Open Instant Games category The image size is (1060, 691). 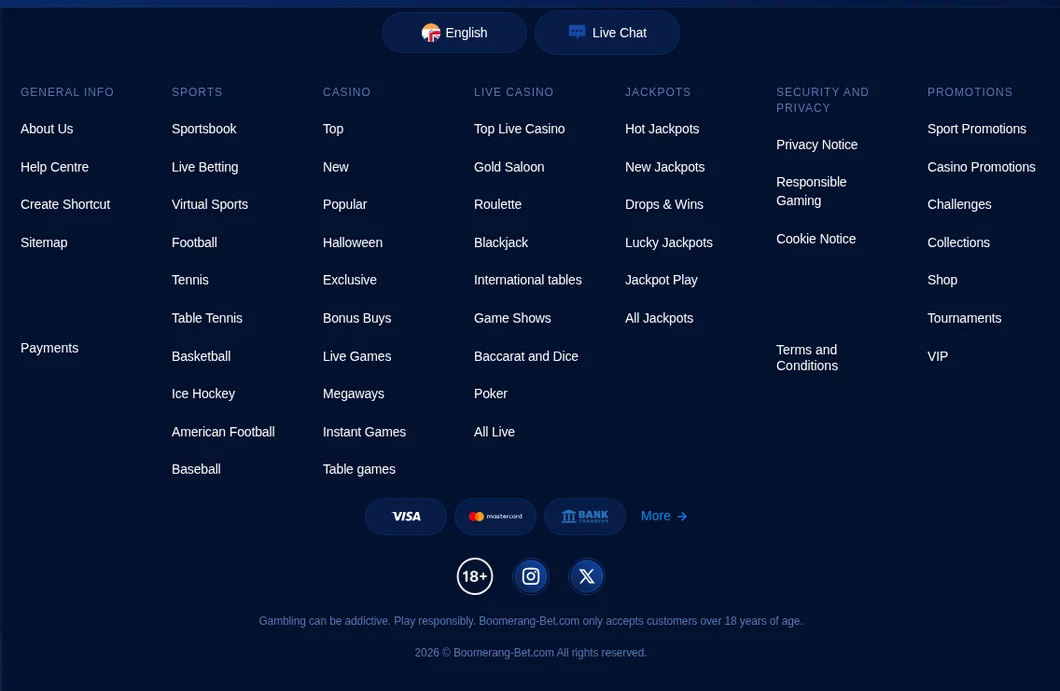(364, 431)
